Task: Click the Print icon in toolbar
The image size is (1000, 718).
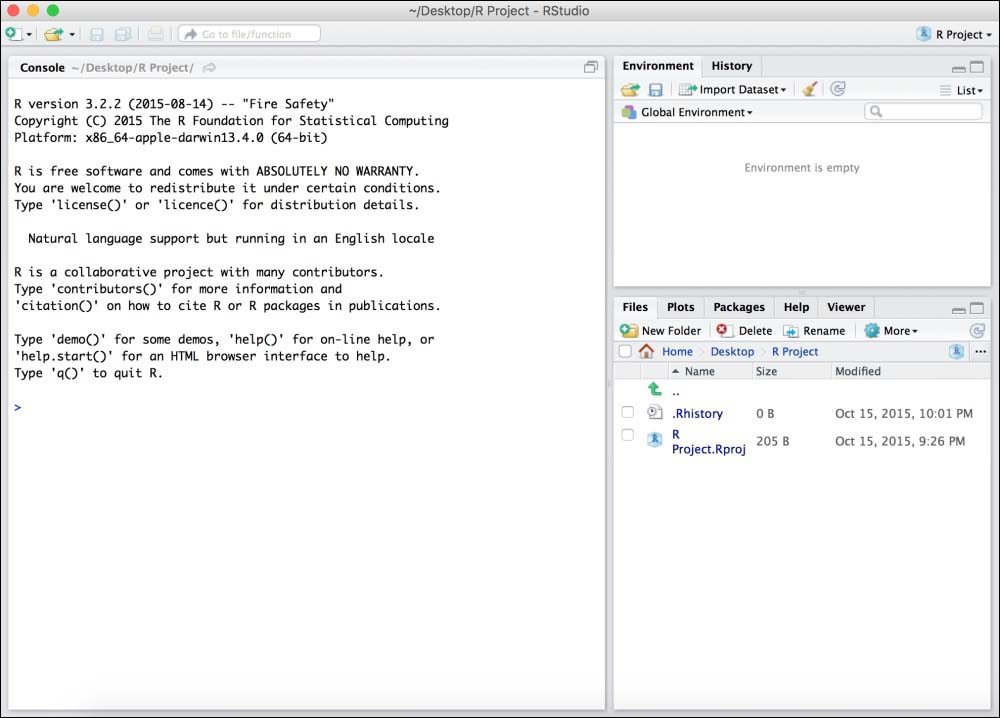Action: click(x=155, y=34)
